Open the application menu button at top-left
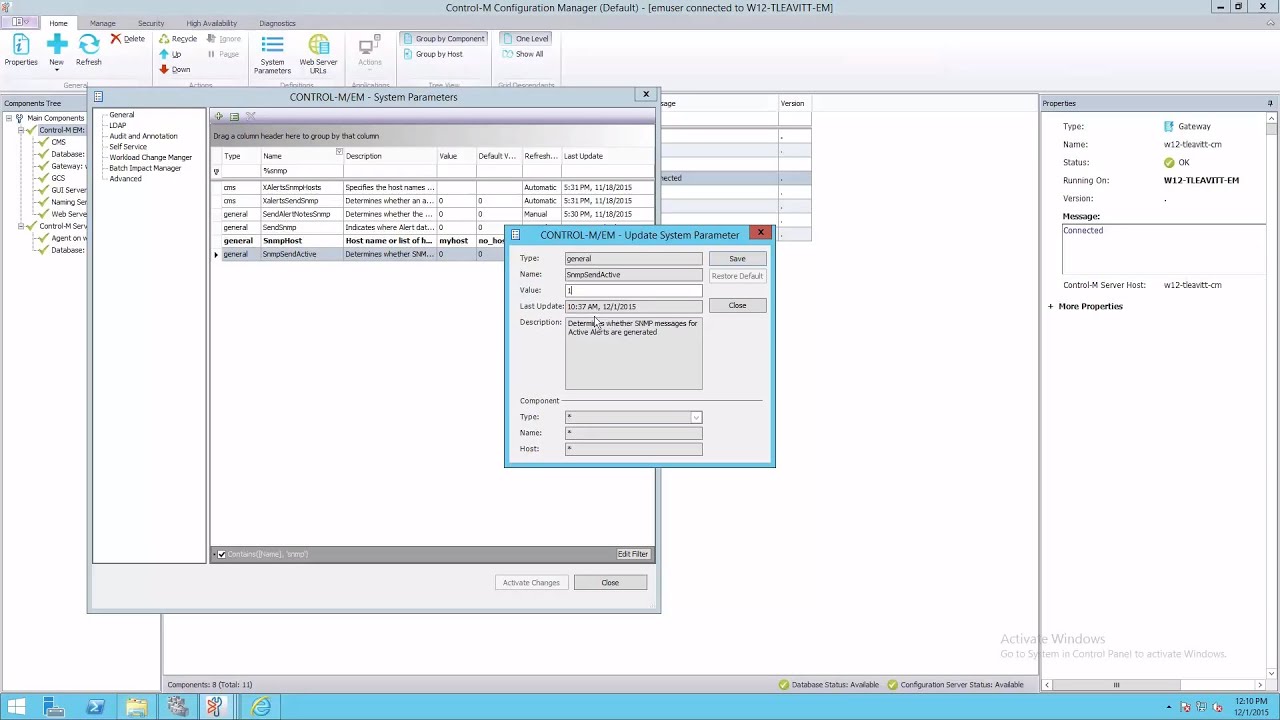This screenshot has width=1280, height=720. 18,22
